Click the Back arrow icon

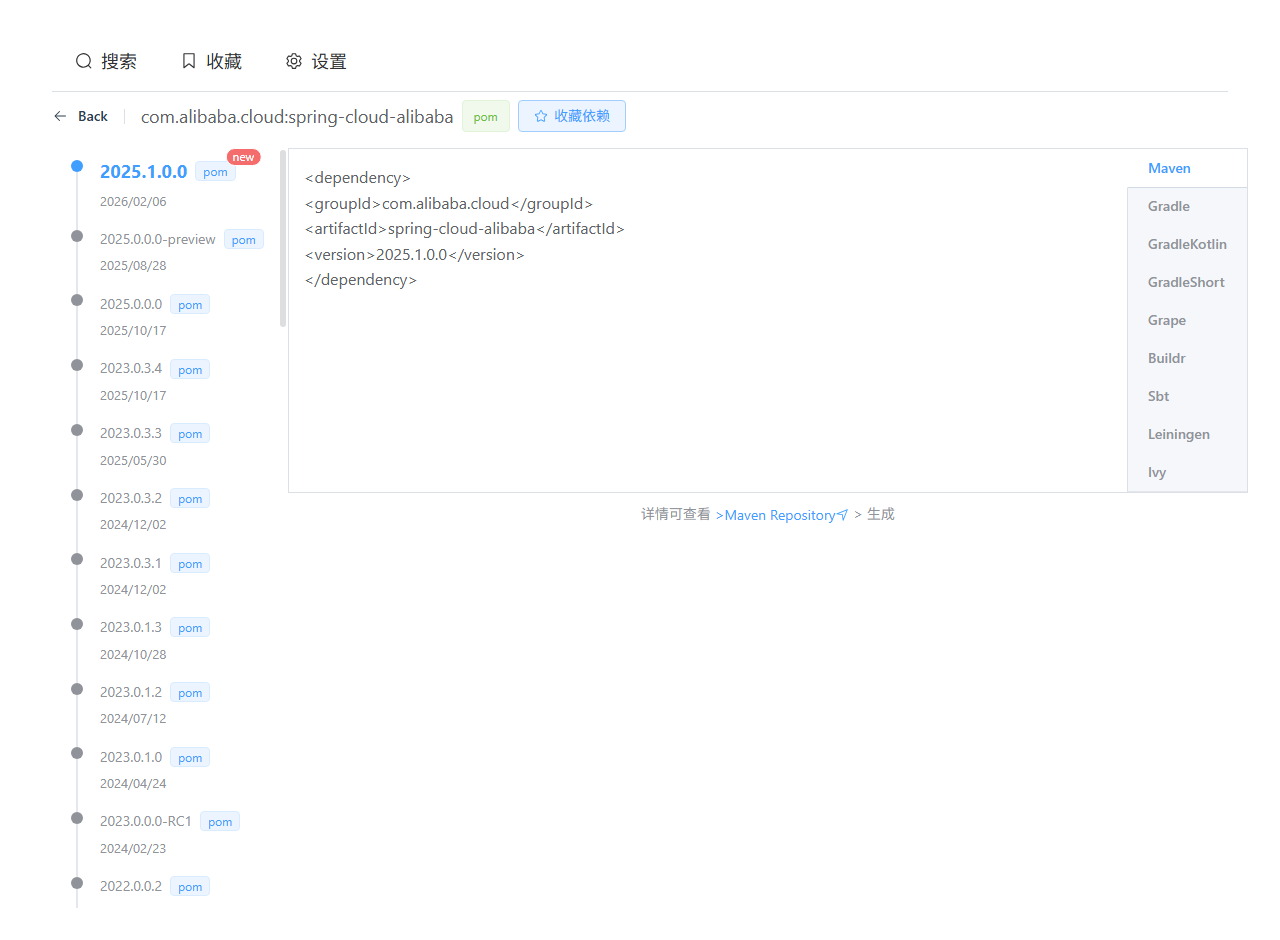(60, 116)
